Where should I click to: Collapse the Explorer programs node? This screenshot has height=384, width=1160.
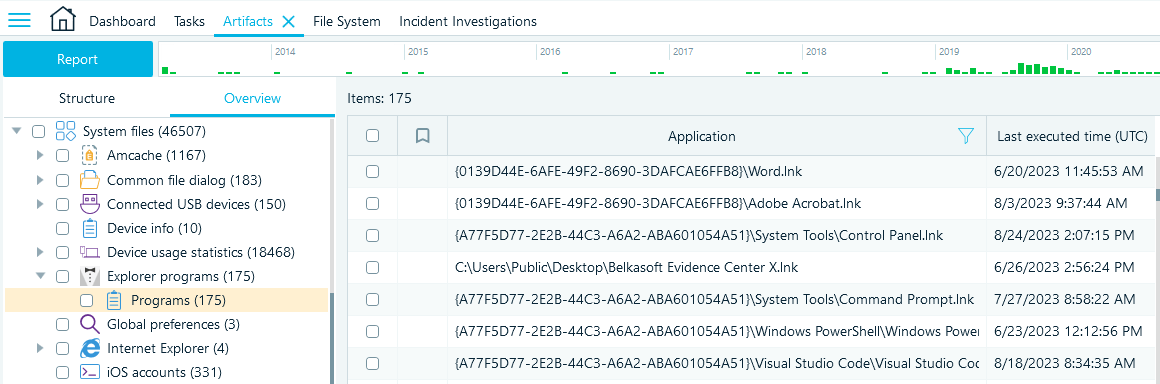click(x=41, y=276)
